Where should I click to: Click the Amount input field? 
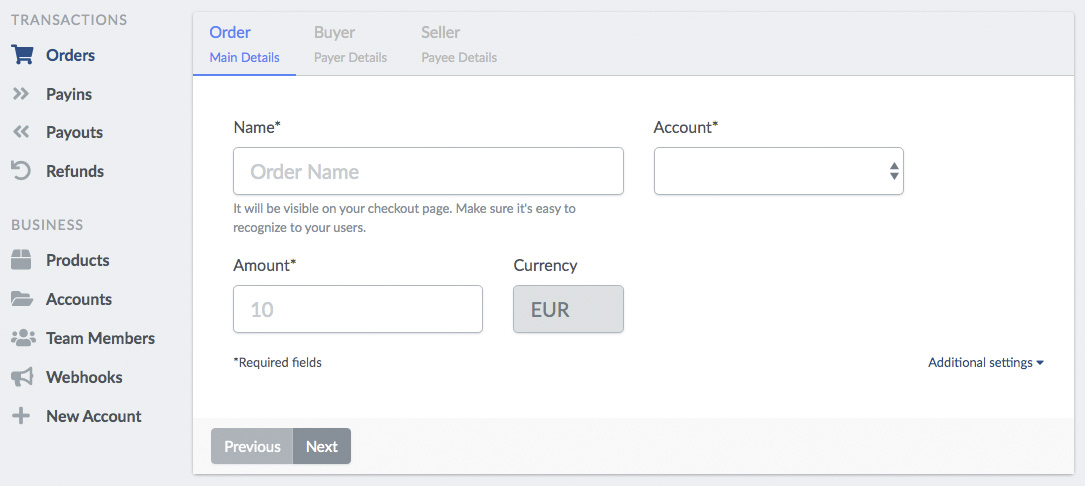click(x=358, y=309)
